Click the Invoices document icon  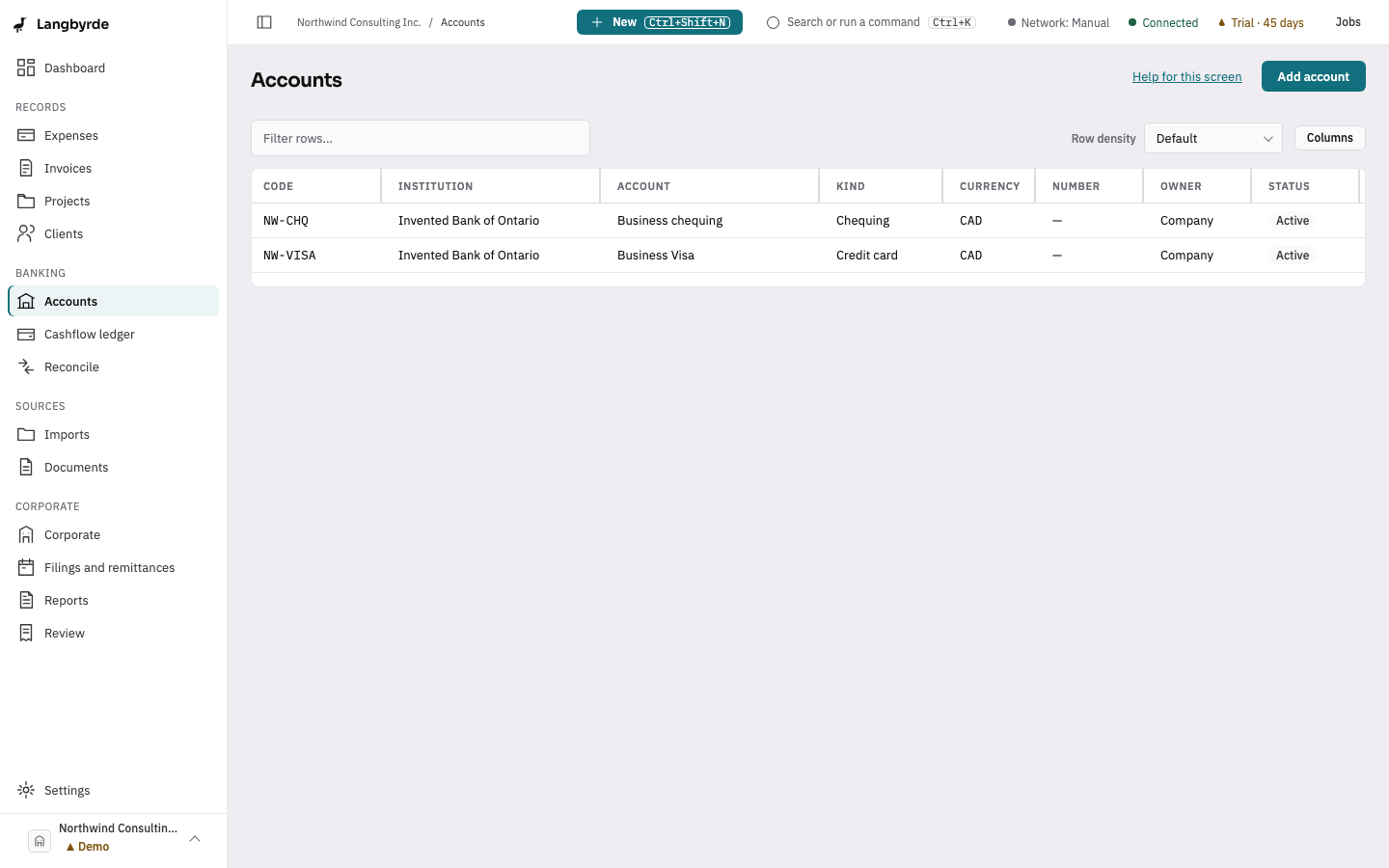26,168
